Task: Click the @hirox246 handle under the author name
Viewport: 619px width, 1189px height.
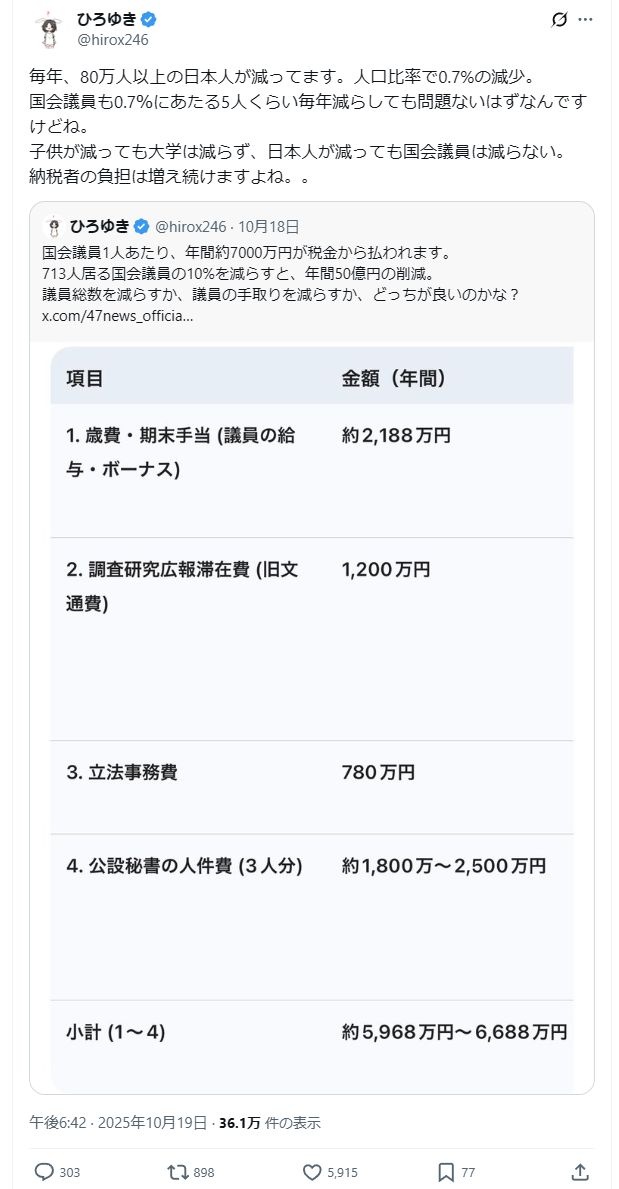Action: pos(113,40)
